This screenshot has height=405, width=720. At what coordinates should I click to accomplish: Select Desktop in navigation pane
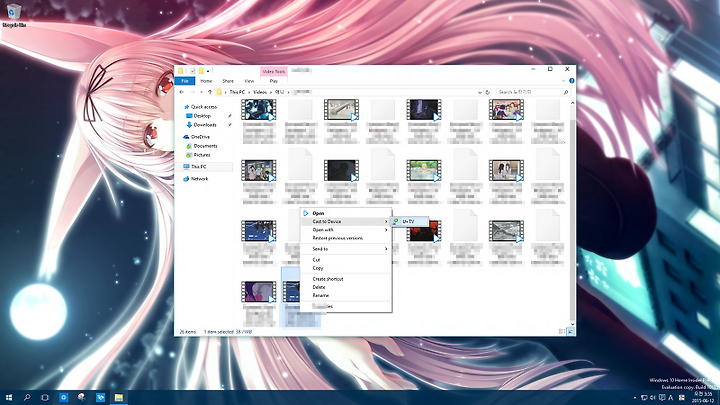tap(198, 116)
